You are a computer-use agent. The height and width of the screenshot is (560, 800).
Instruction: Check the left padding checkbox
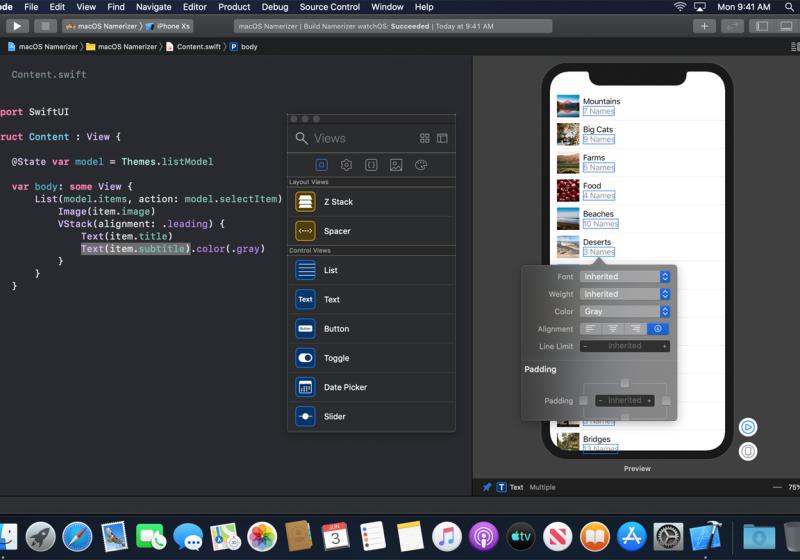click(x=584, y=400)
